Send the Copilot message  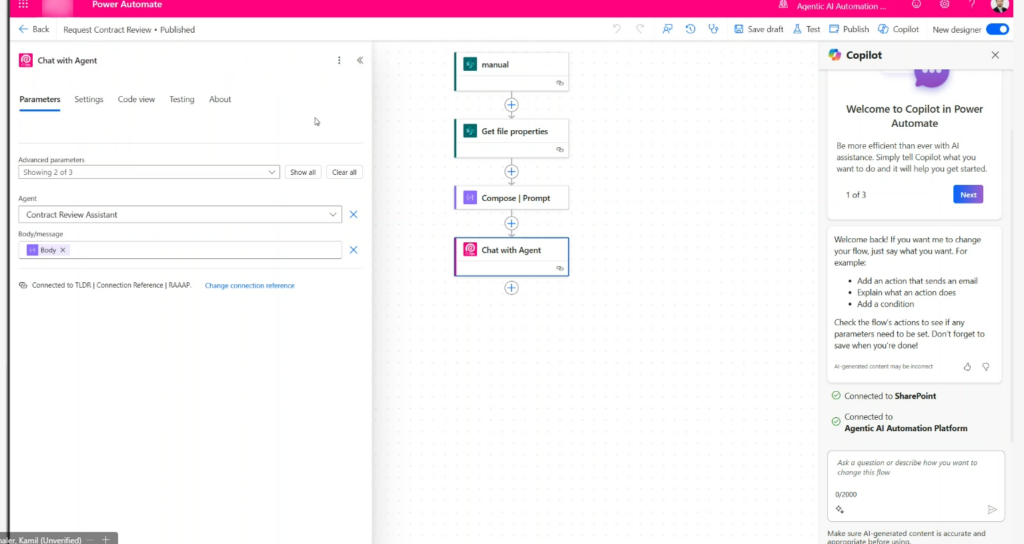[x=992, y=509]
